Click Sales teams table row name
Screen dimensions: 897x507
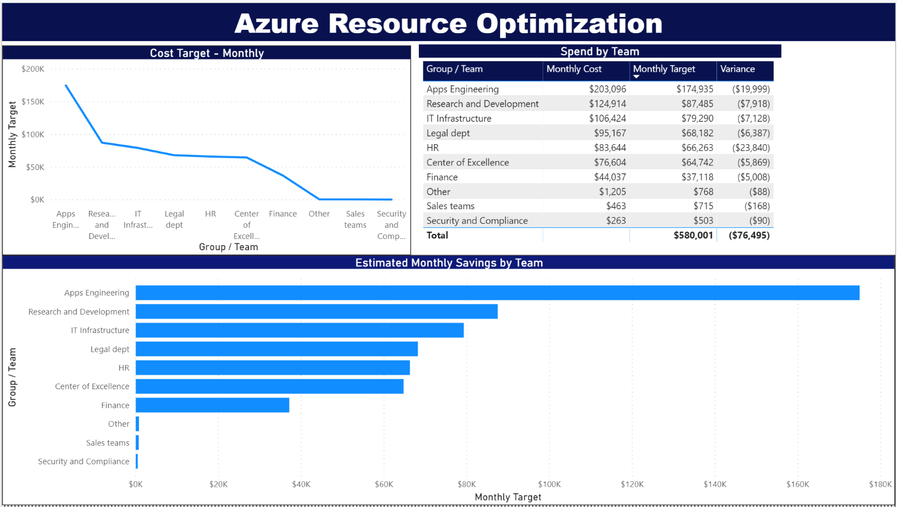450,206
